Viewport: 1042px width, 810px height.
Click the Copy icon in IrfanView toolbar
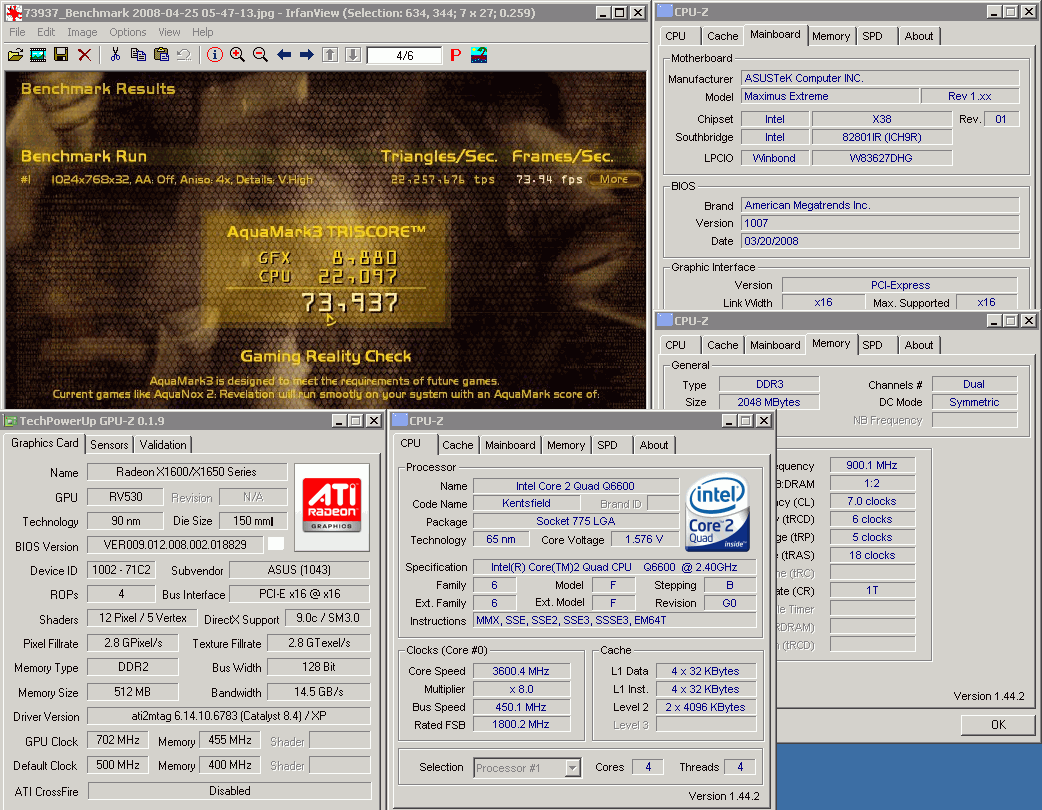coord(138,54)
